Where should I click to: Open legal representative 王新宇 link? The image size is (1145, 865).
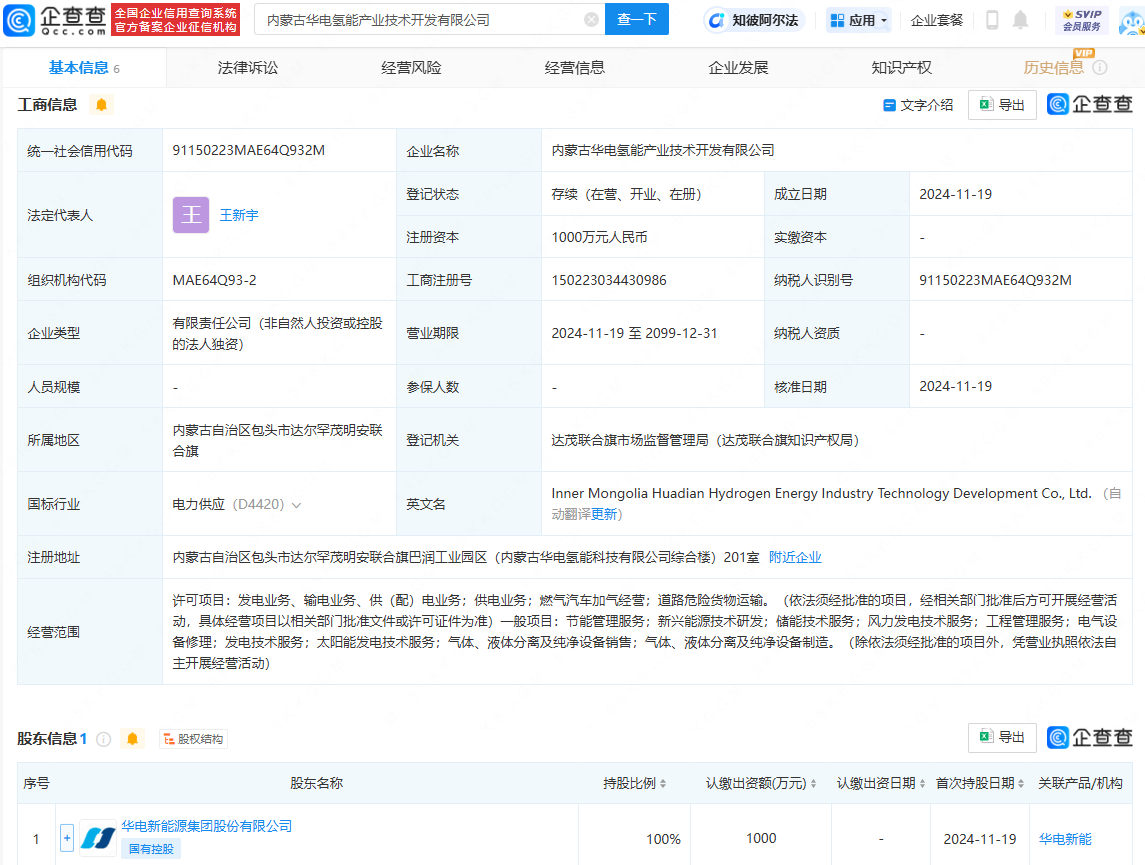[x=239, y=215]
